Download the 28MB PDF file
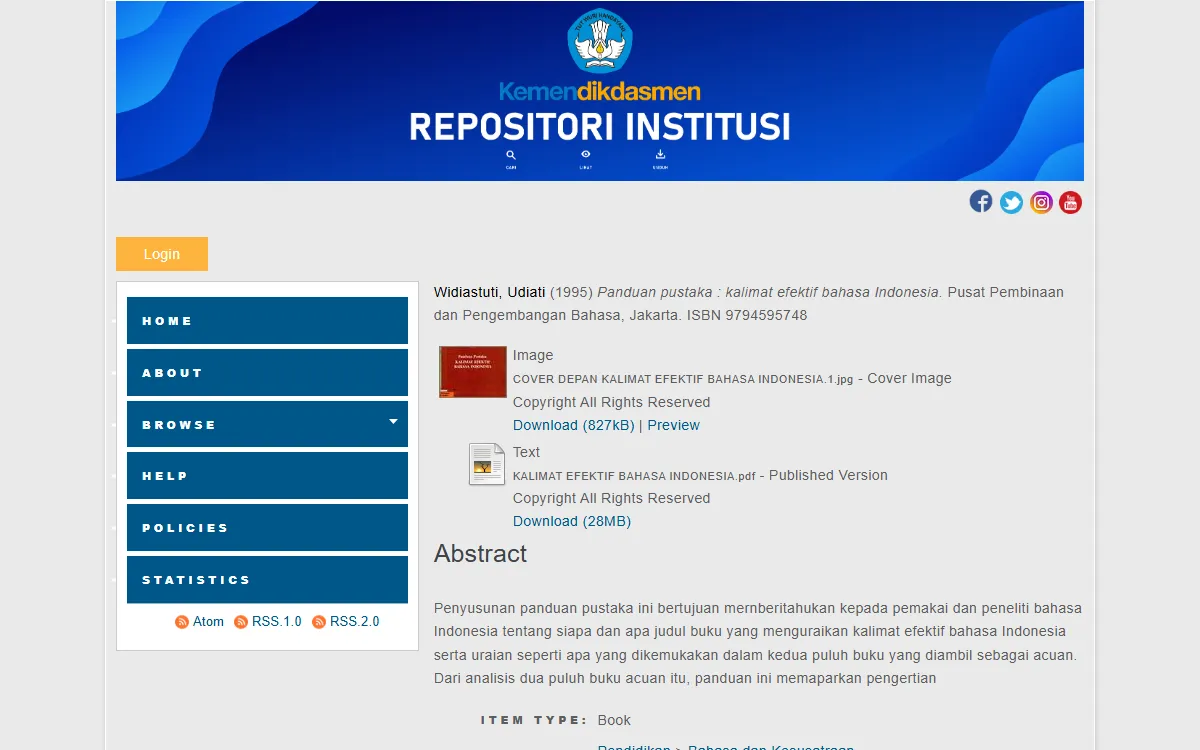1200x750 pixels. pyautogui.click(x=572, y=521)
